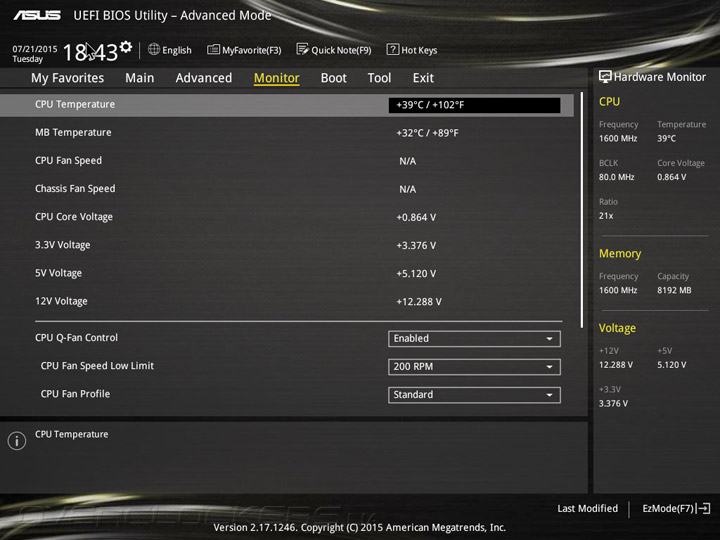720x540 pixels.
Task: Click the +5.120 V value in the list
Action: click(416, 274)
